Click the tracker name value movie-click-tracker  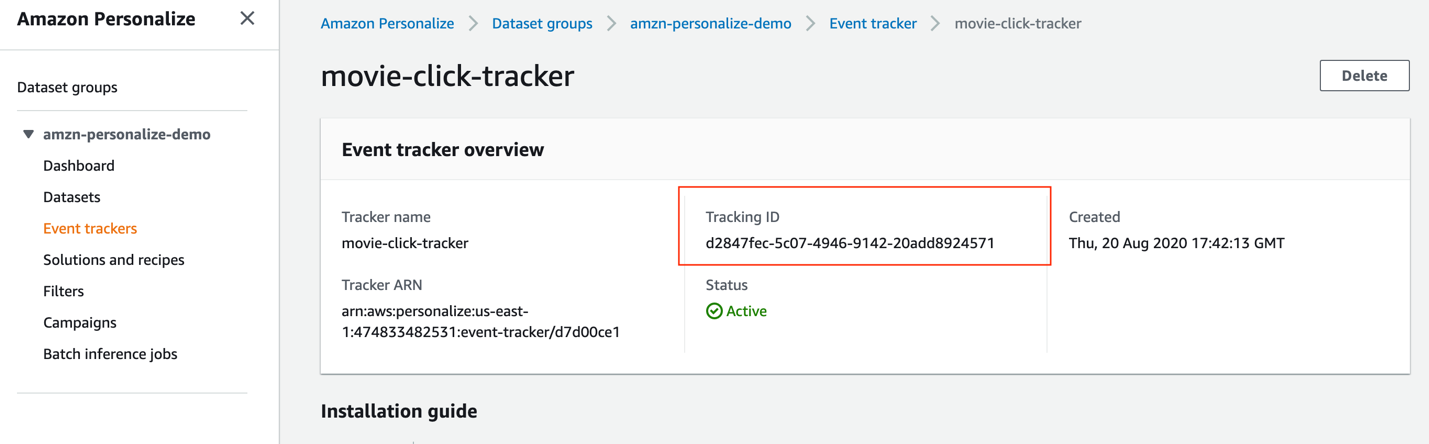coord(405,243)
